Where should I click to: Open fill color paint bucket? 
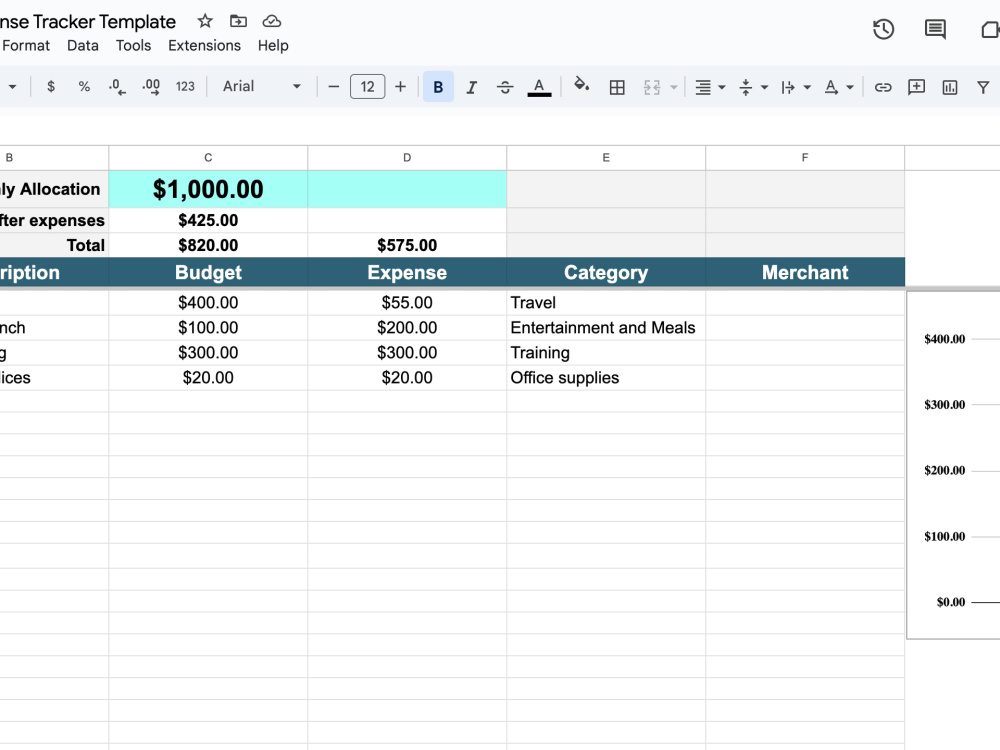(582, 85)
